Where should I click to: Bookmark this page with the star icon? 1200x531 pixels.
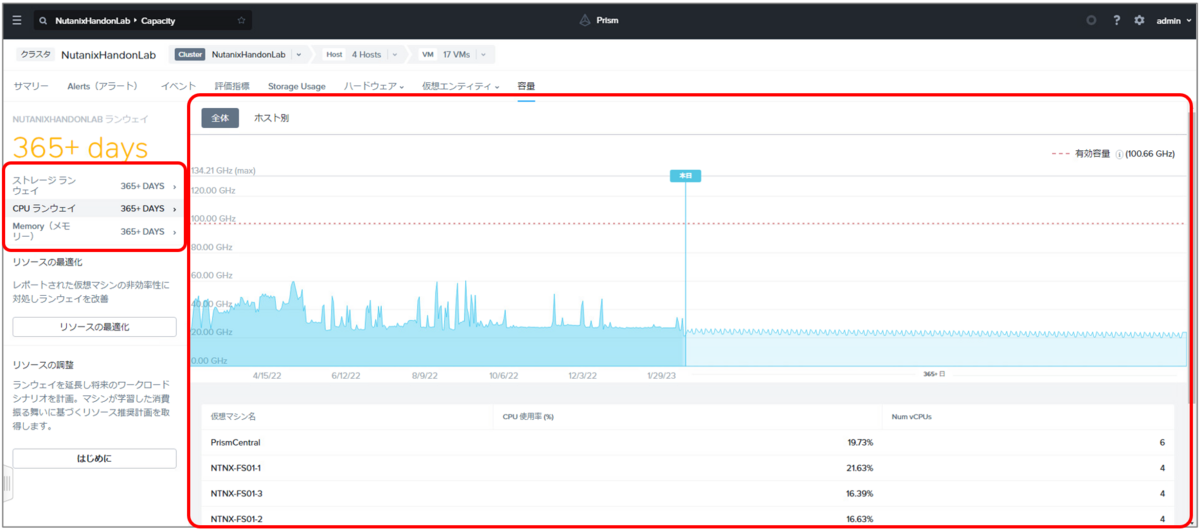pyautogui.click(x=241, y=20)
